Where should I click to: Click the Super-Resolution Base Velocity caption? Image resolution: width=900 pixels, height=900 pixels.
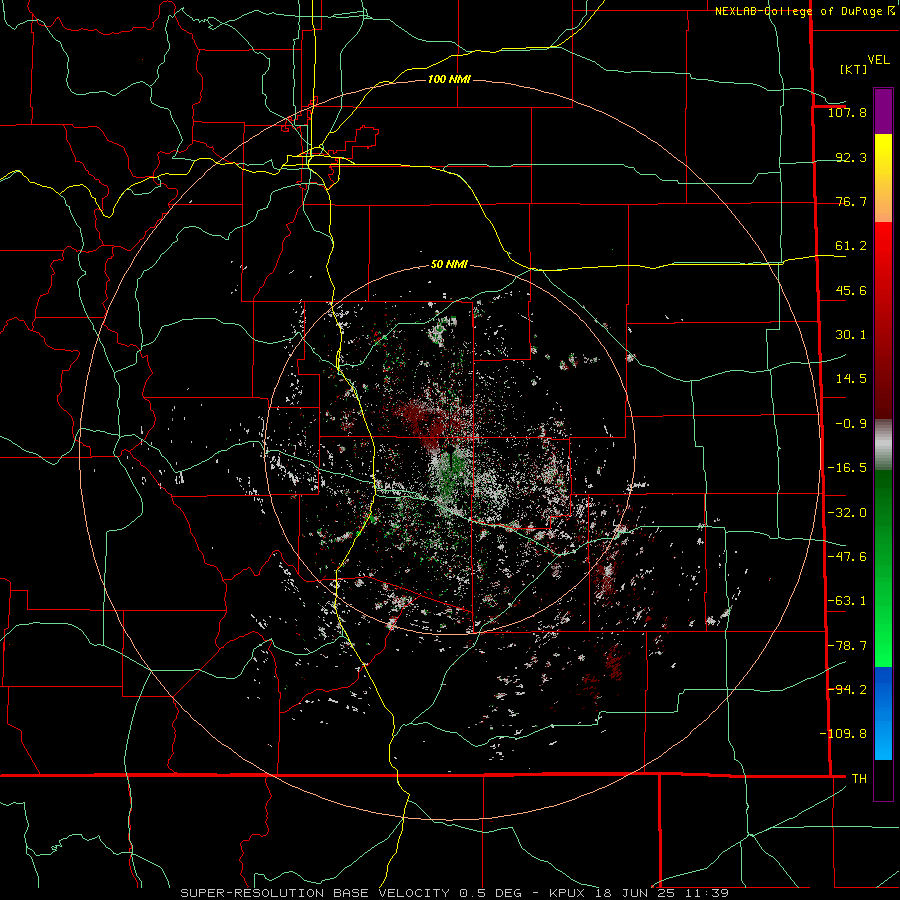(x=455, y=893)
